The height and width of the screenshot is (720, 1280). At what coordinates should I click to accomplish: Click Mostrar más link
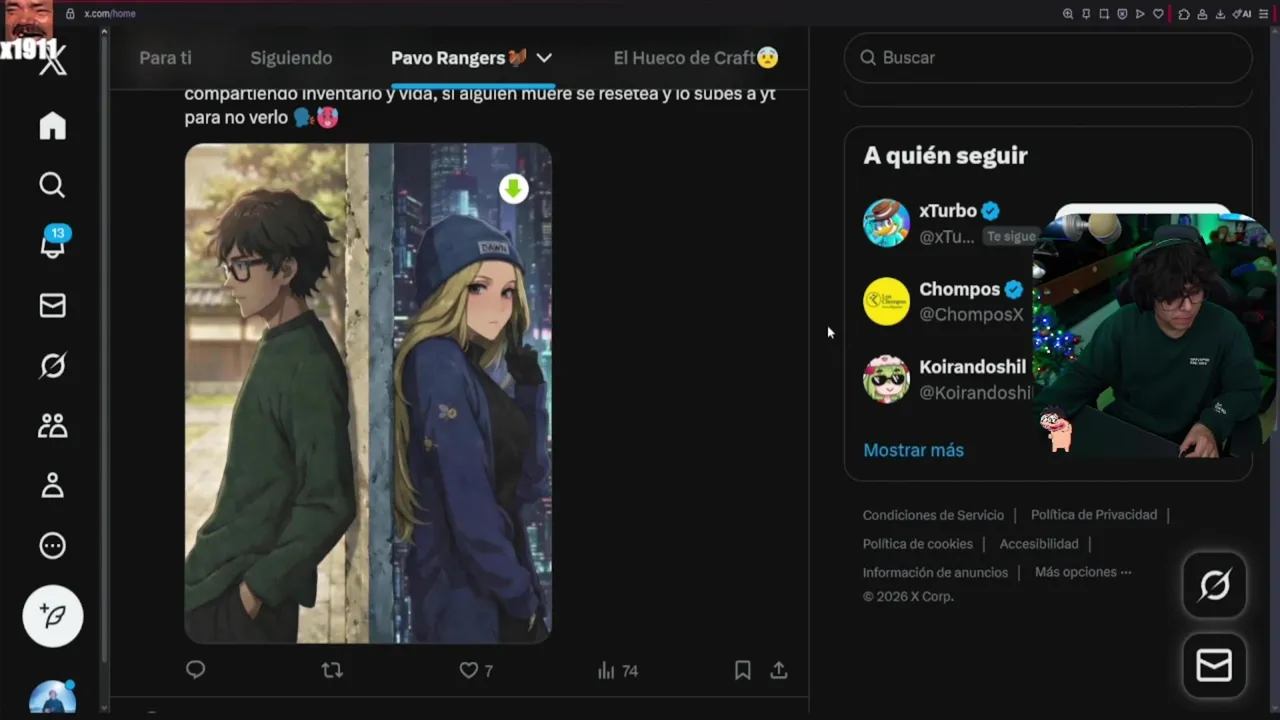(x=913, y=450)
